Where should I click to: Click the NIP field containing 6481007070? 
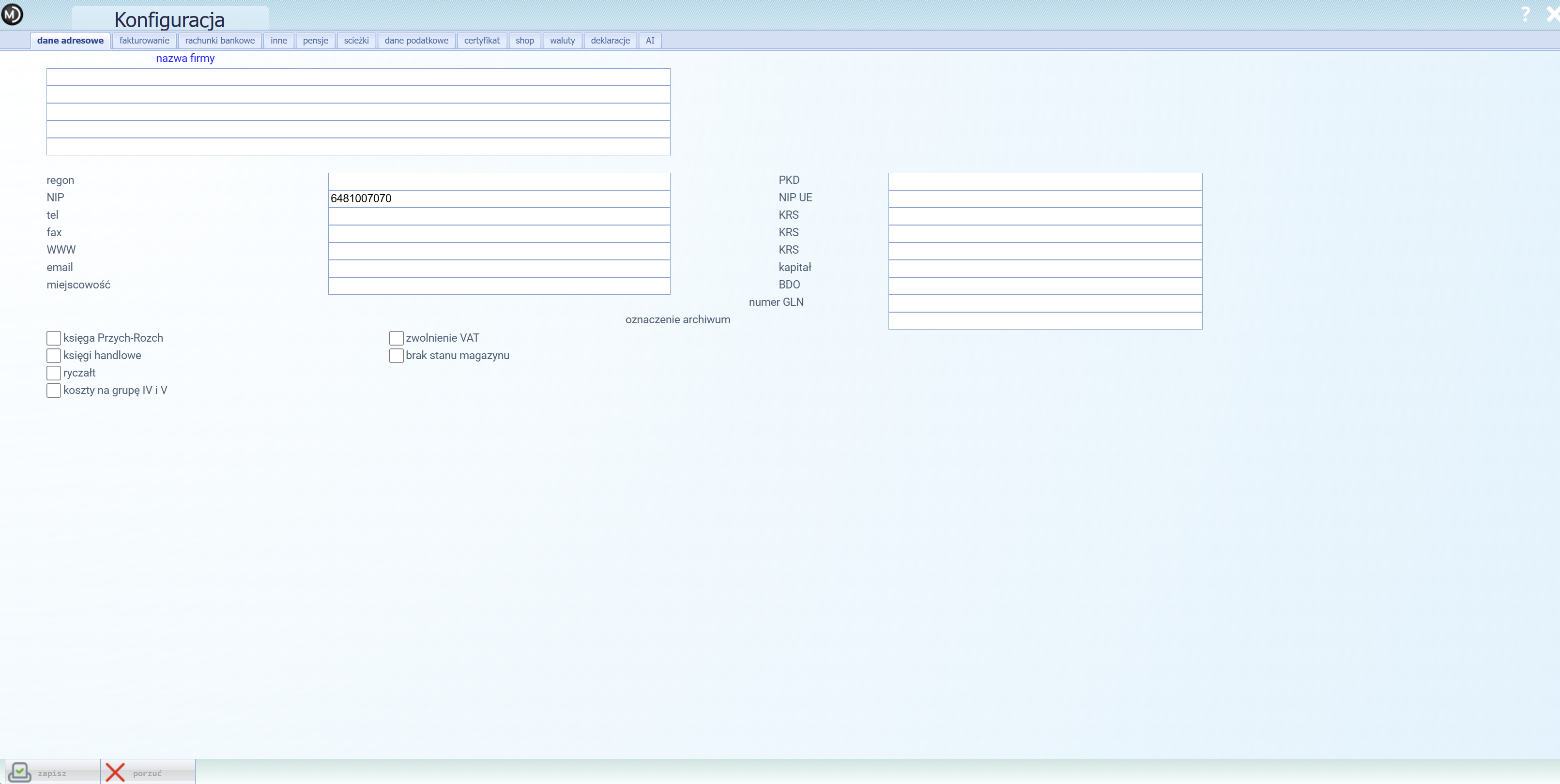(499, 198)
